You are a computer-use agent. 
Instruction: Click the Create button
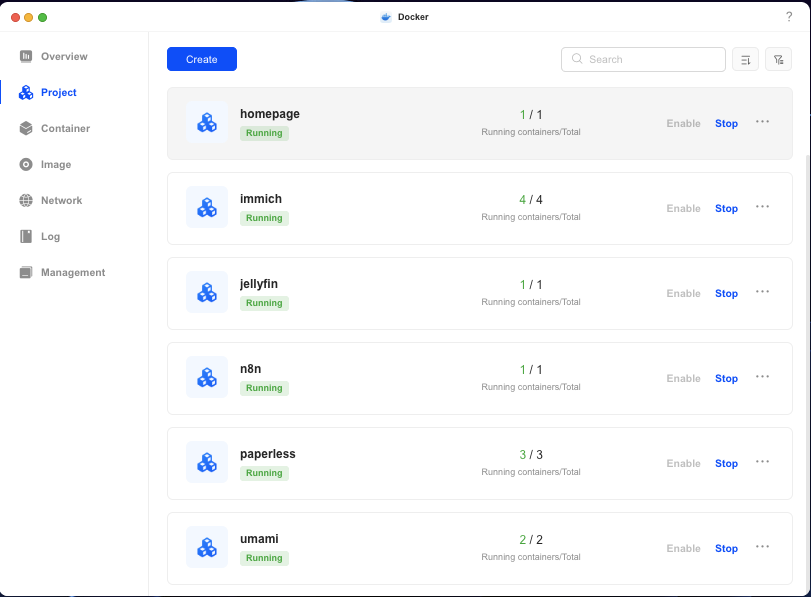(x=201, y=59)
